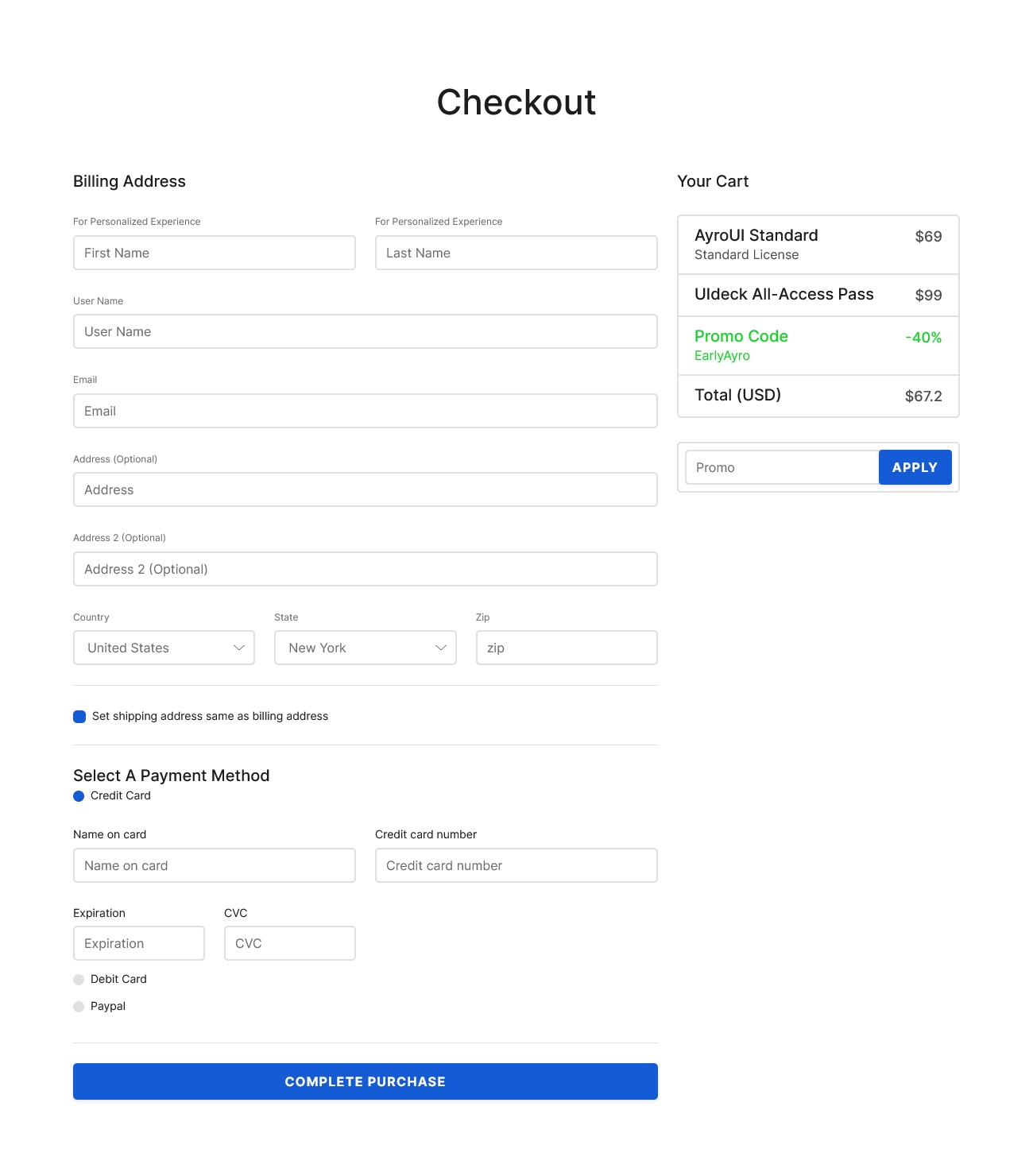Click the Name on card field
The width and height of the screenshot is (1033, 1176).
[x=214, y=865]
